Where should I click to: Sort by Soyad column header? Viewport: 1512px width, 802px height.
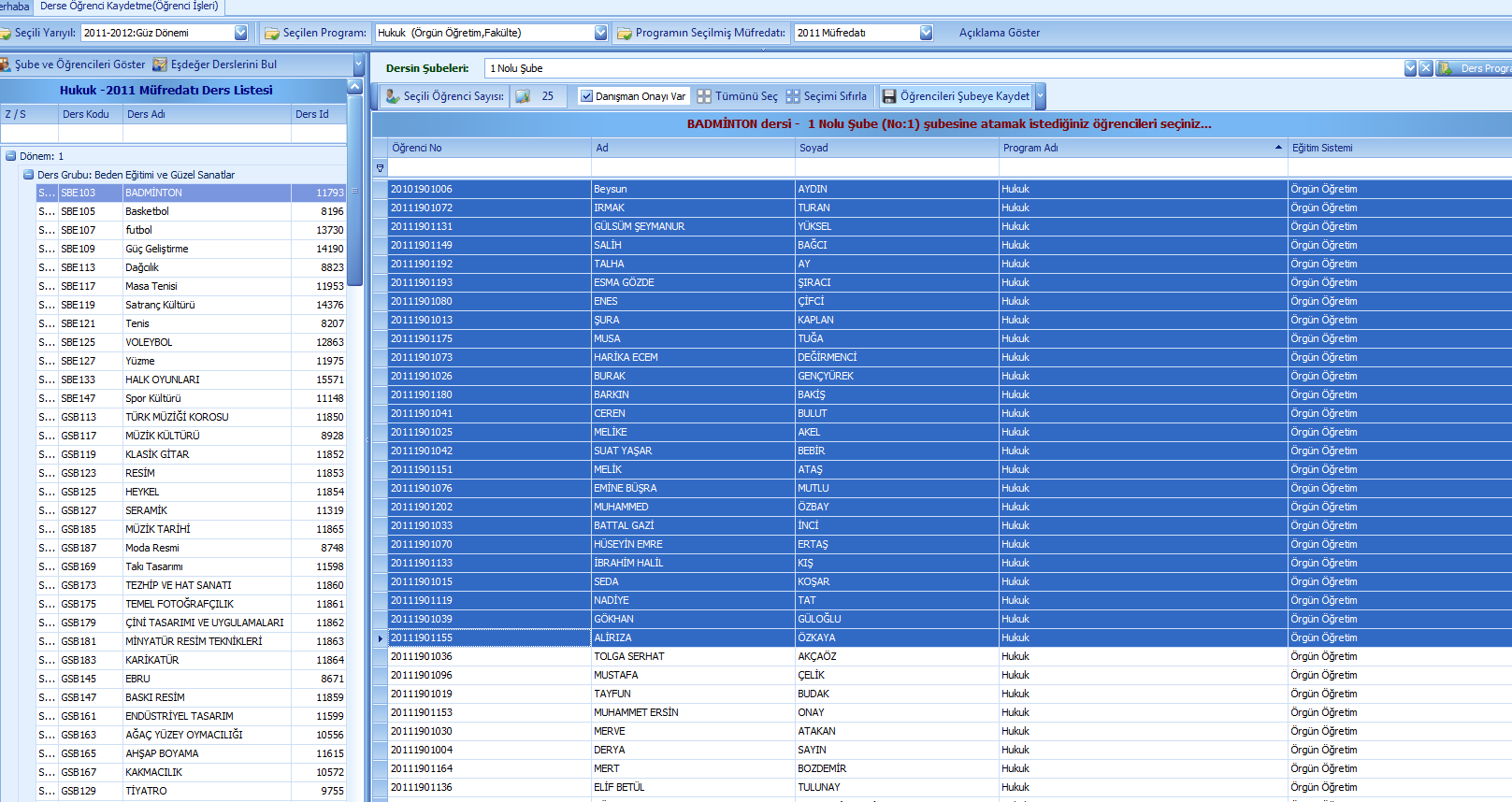[897, 148]
